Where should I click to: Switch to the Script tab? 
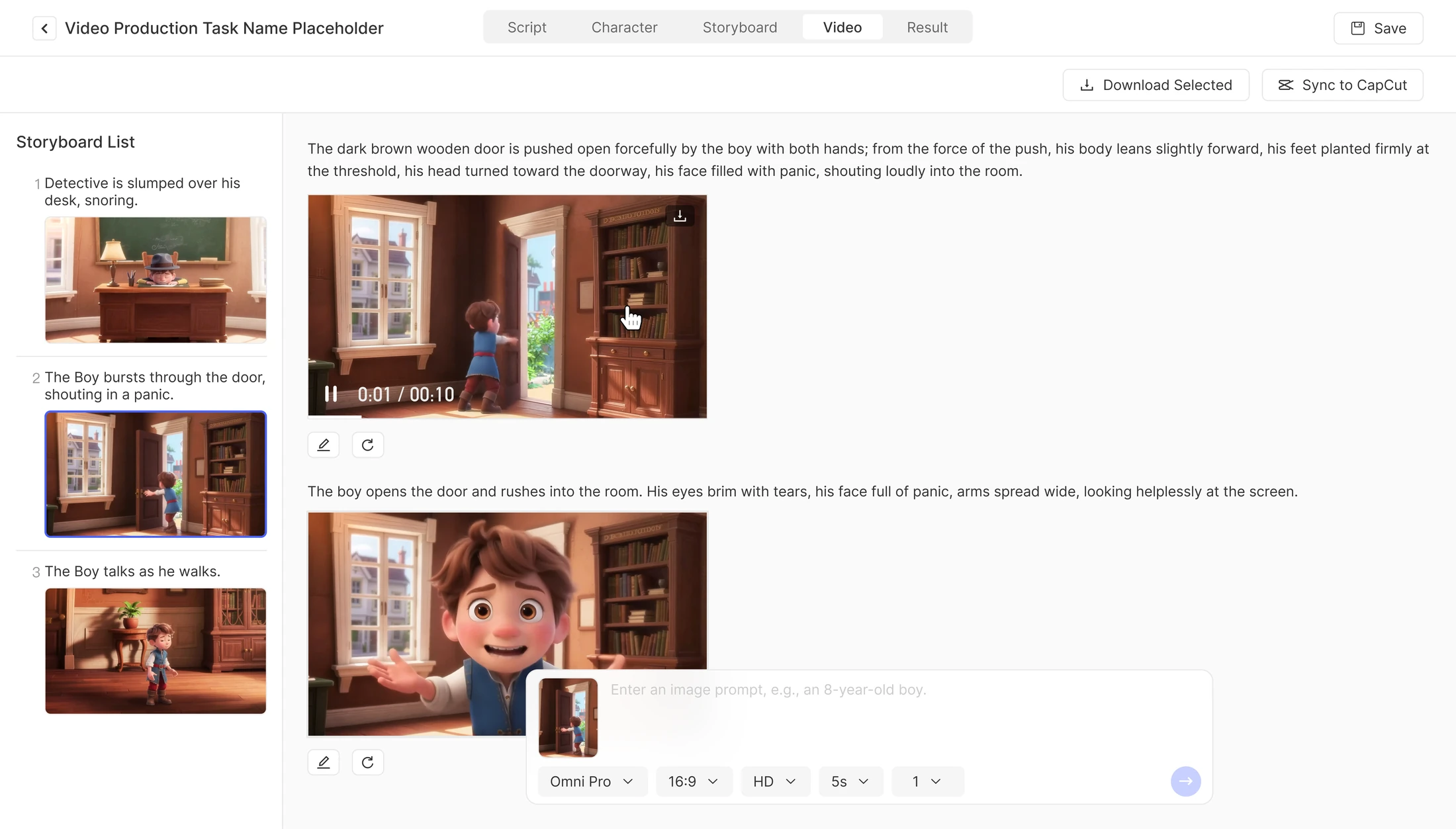point(527,27)
